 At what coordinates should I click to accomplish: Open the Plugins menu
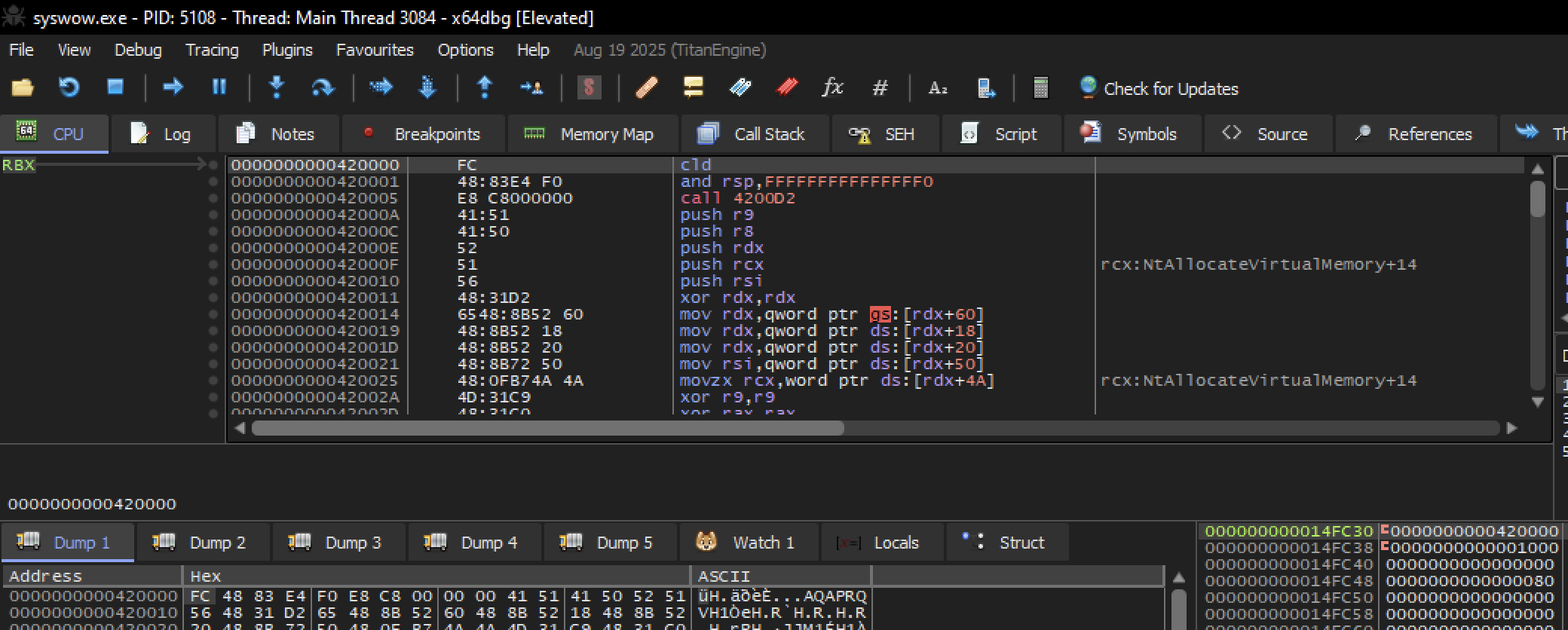[x=287, y=50]
